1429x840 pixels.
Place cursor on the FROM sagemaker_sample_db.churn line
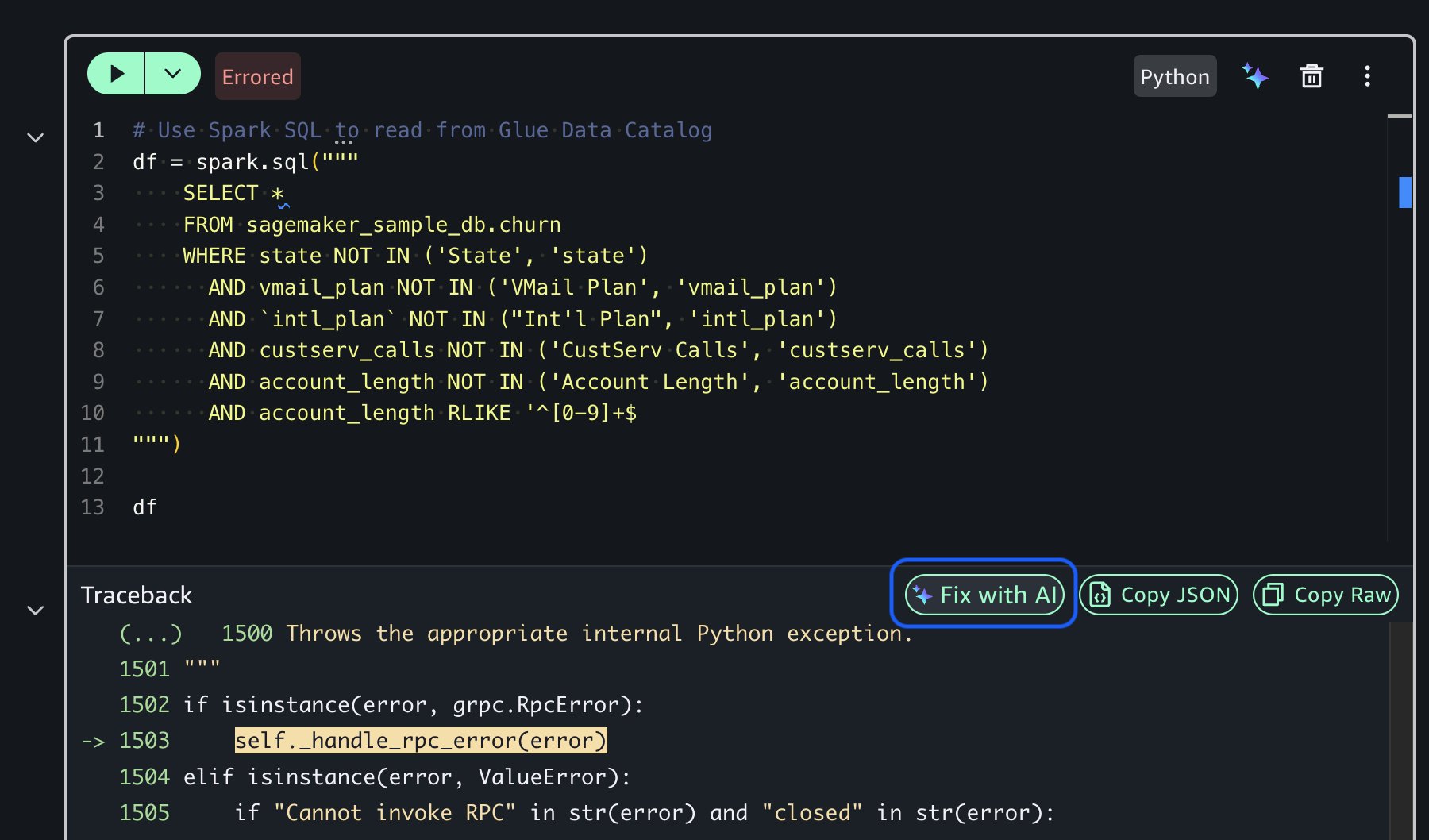pyautogui.click(x=372, y=225)
